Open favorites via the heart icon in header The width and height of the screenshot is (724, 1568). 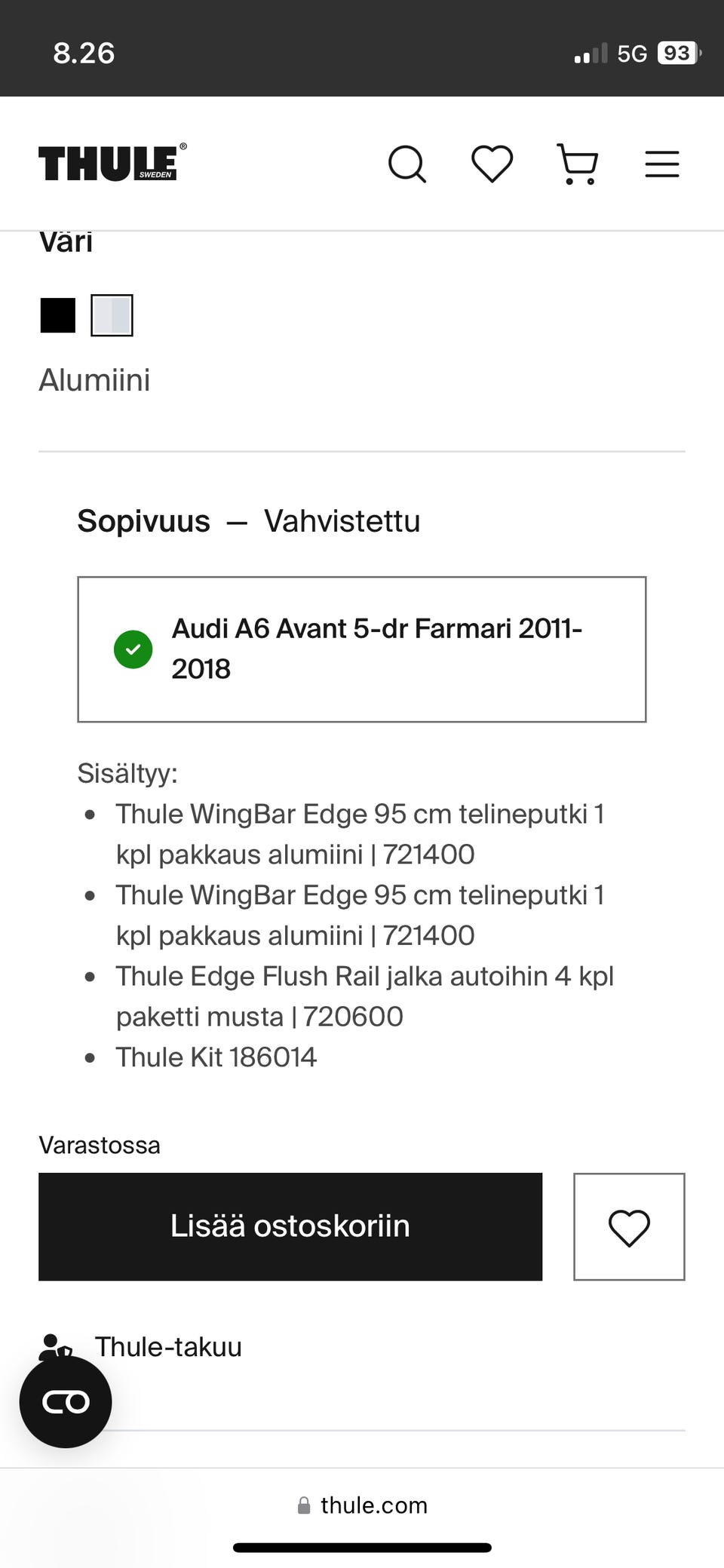pos(492,164)
